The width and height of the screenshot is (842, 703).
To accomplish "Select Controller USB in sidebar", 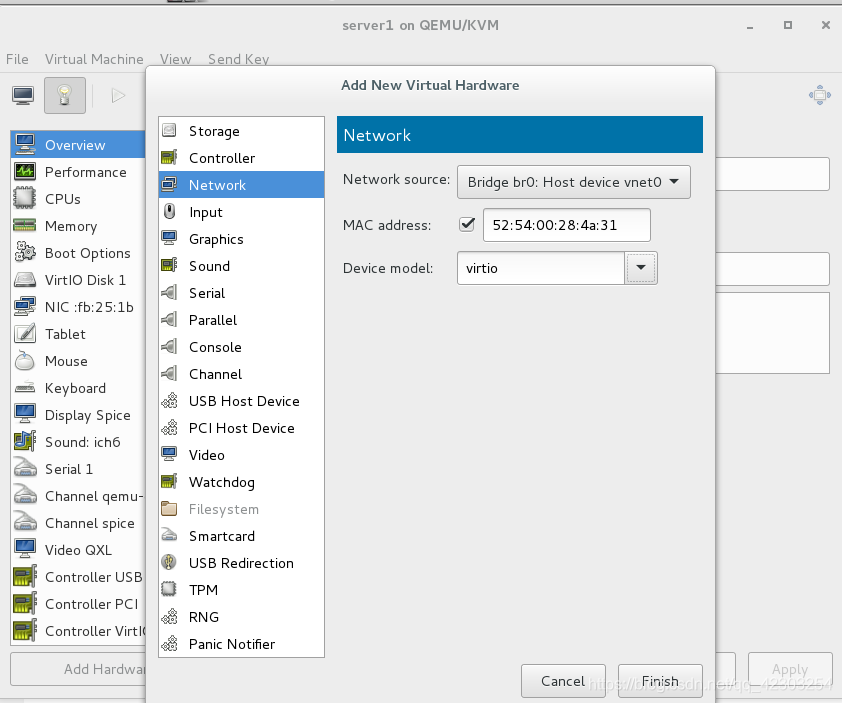I will click(78, 577).
